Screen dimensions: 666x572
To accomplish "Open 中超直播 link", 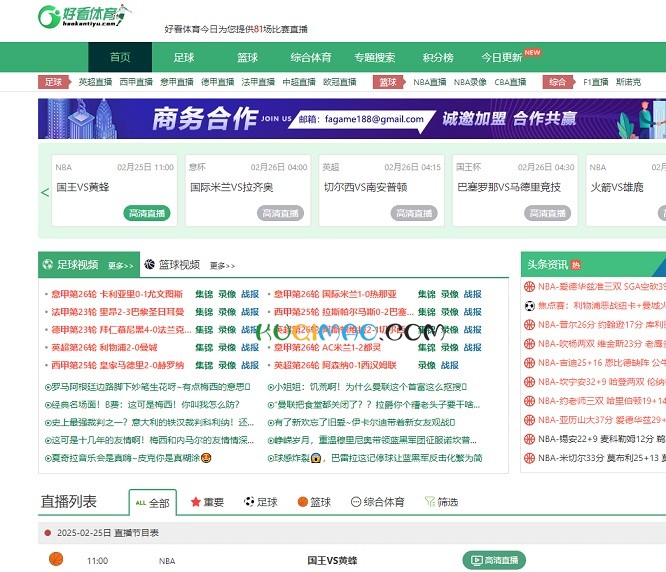I will point(299,82).
